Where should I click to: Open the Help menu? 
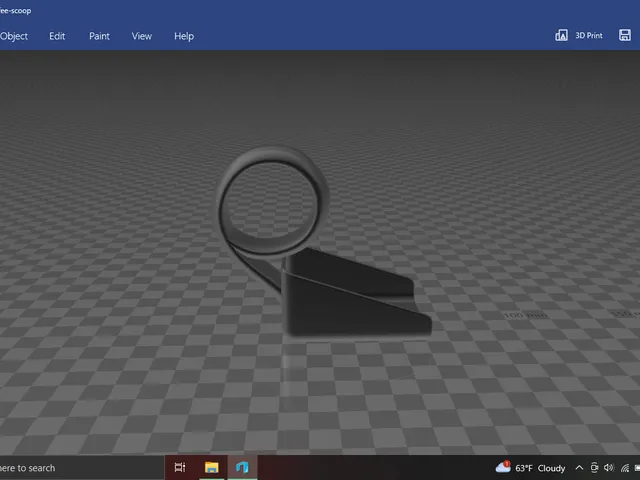(x=184, y=36)
